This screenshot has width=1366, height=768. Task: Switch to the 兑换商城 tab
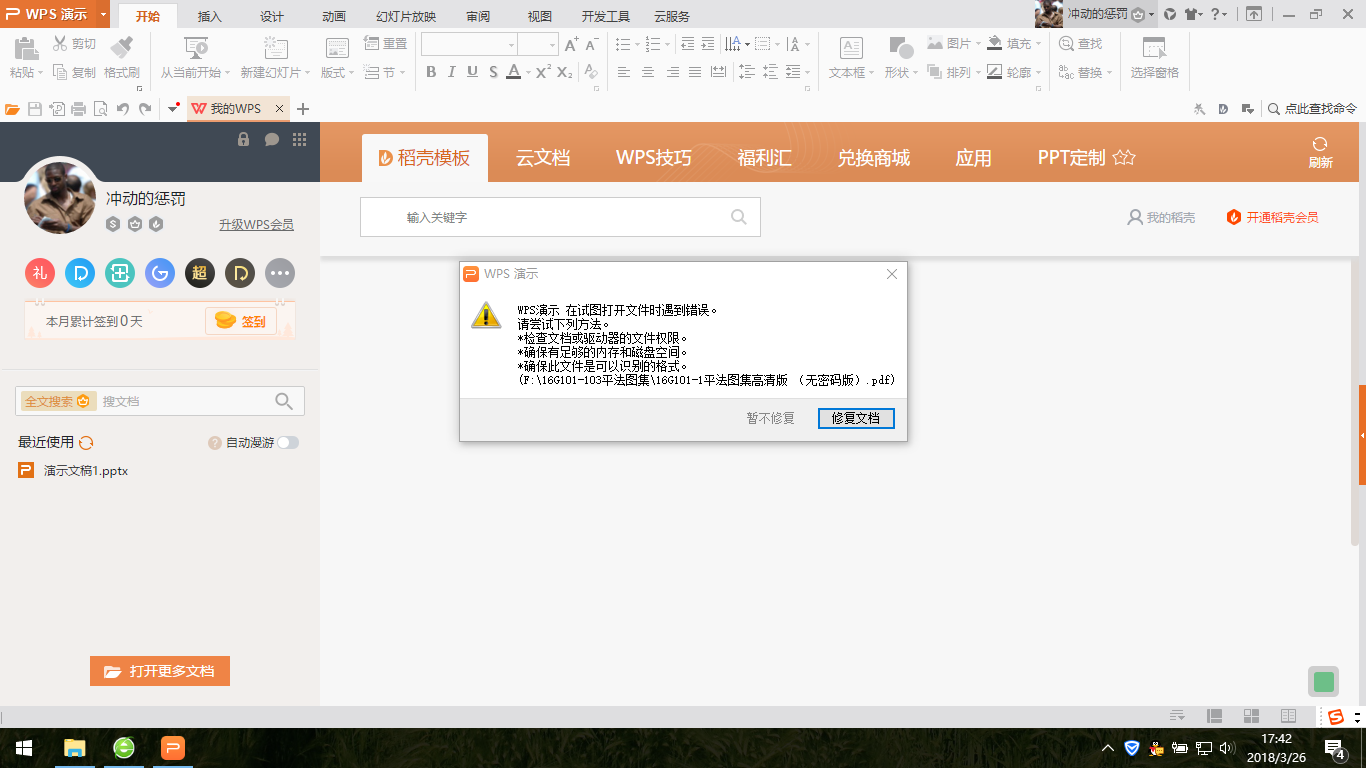point(874,158)
